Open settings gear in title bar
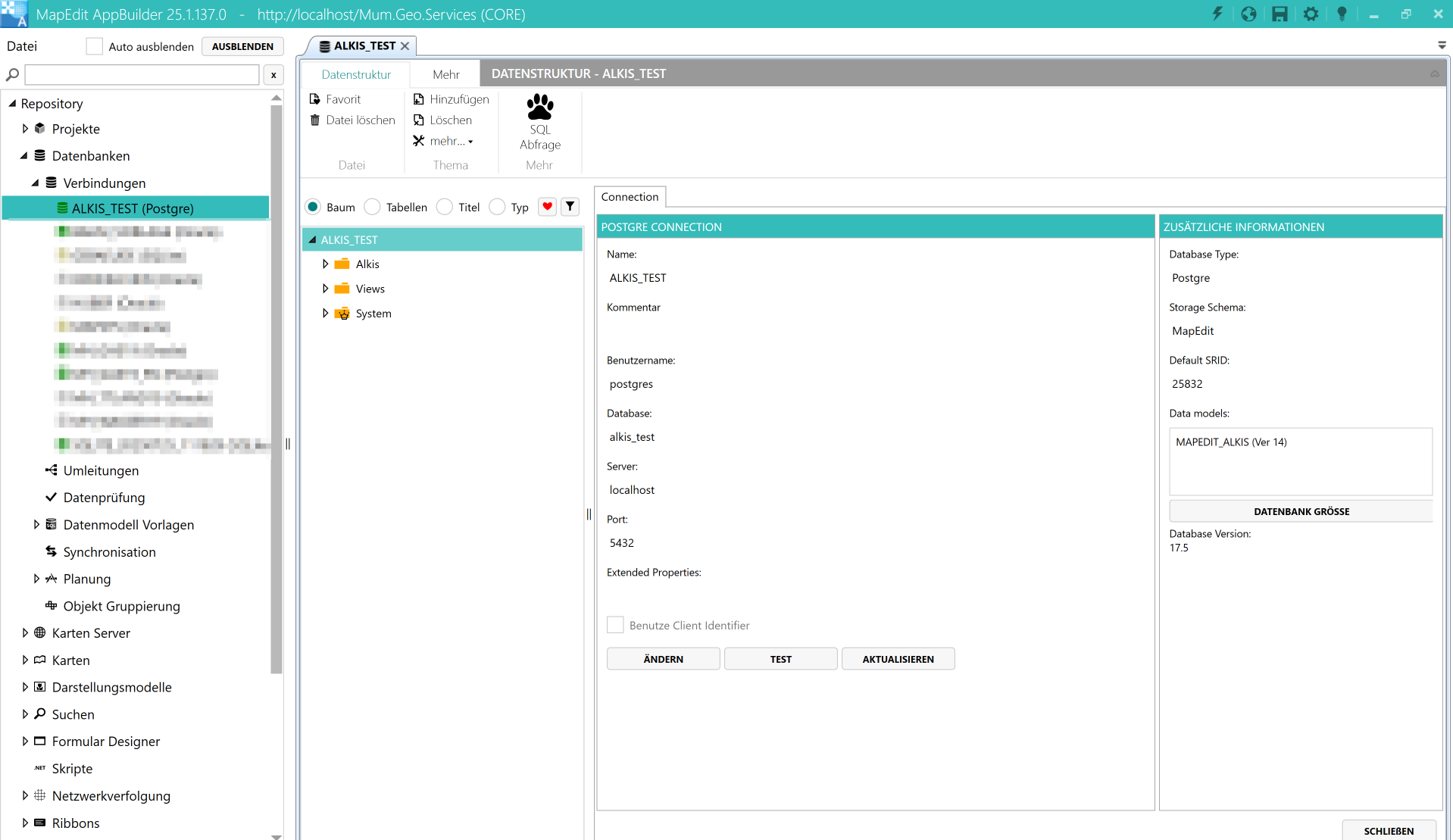Viewport: 1453px width, 840px height. point(1311,14)
